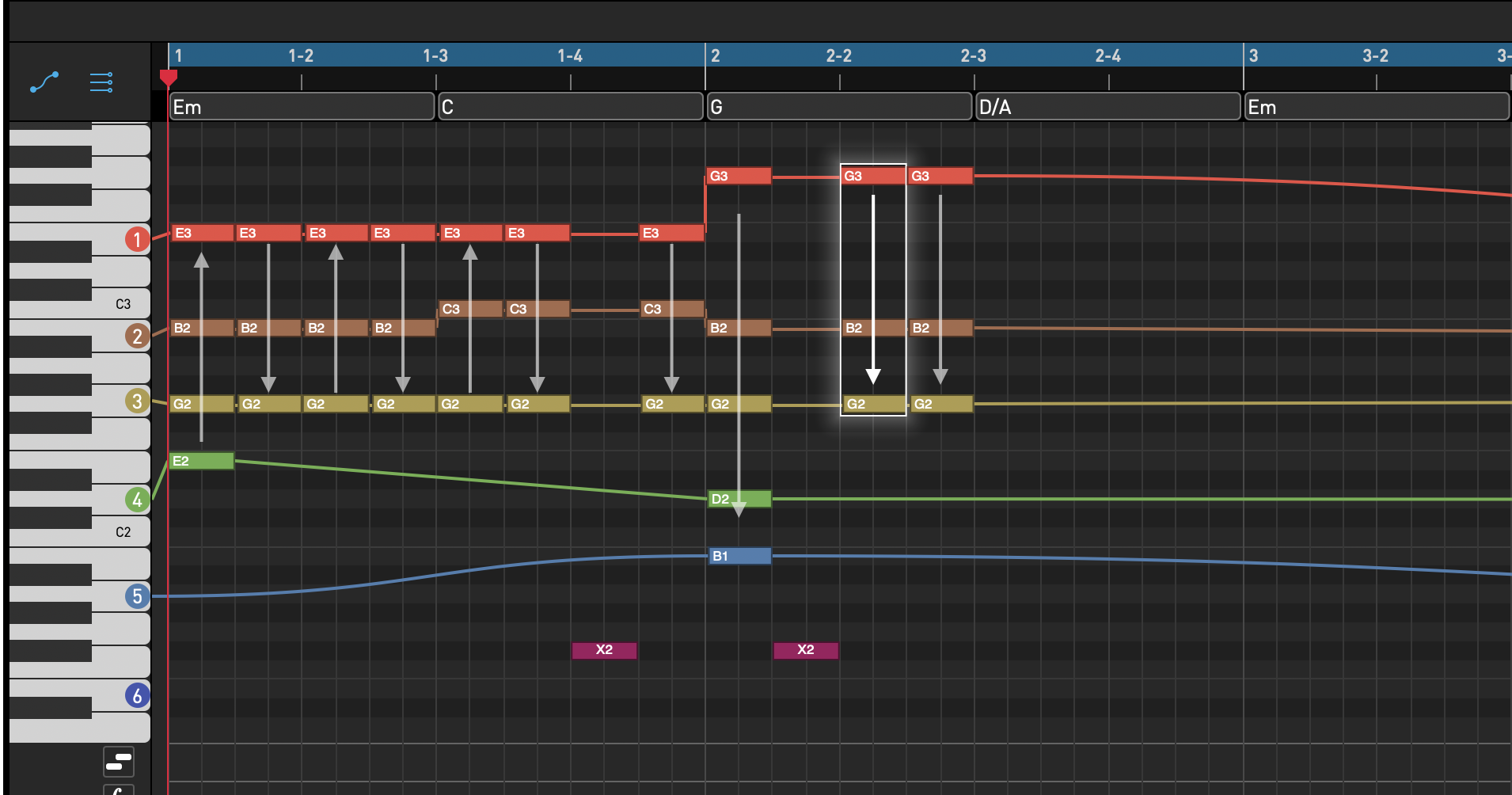
Task: Select the Em chord block at bar 3
Action: pyautogui.click(x=1377, y=107)
